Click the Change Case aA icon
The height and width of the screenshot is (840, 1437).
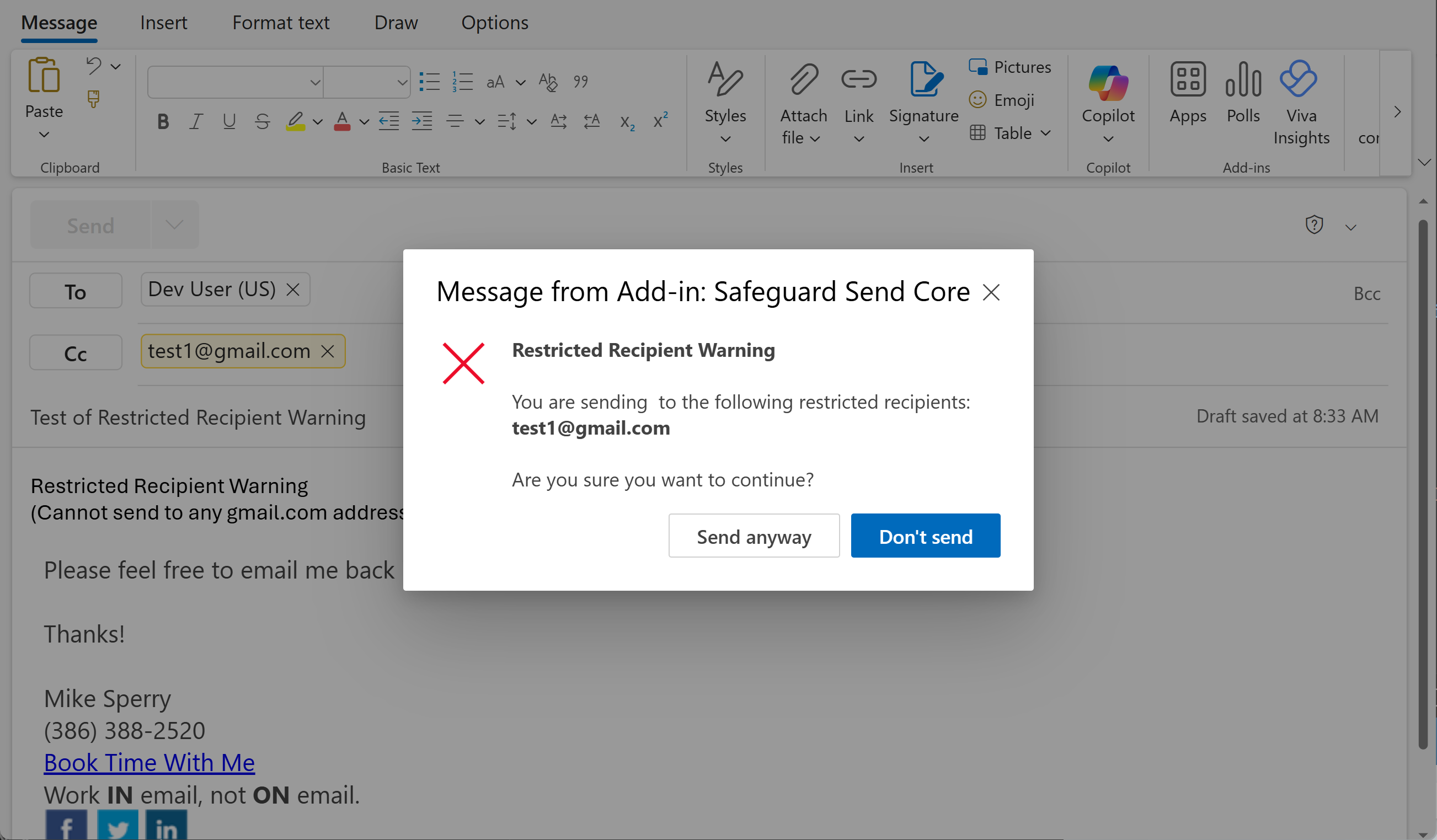tap(495, 82)
